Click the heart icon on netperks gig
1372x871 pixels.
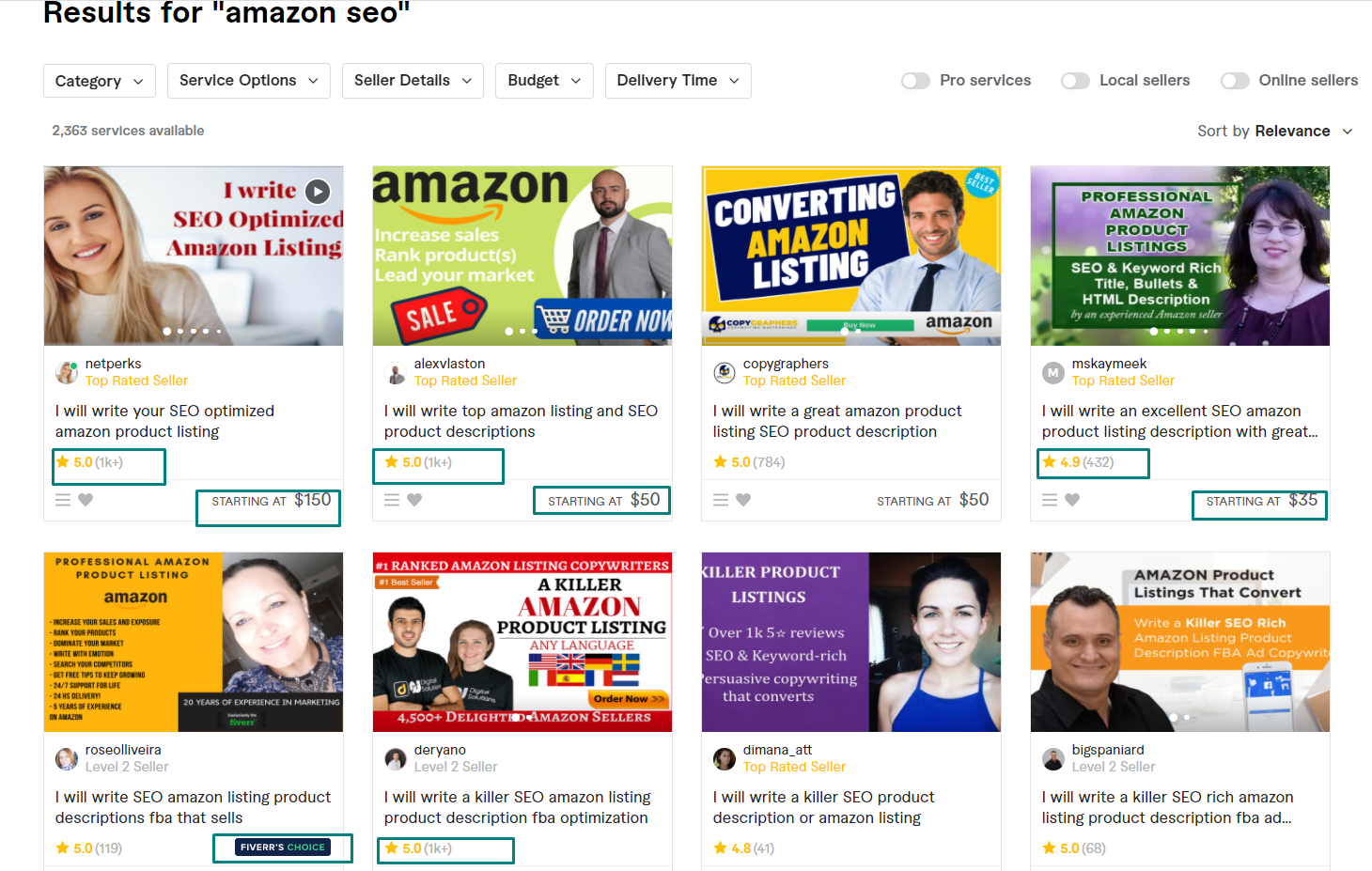point(86,500)
